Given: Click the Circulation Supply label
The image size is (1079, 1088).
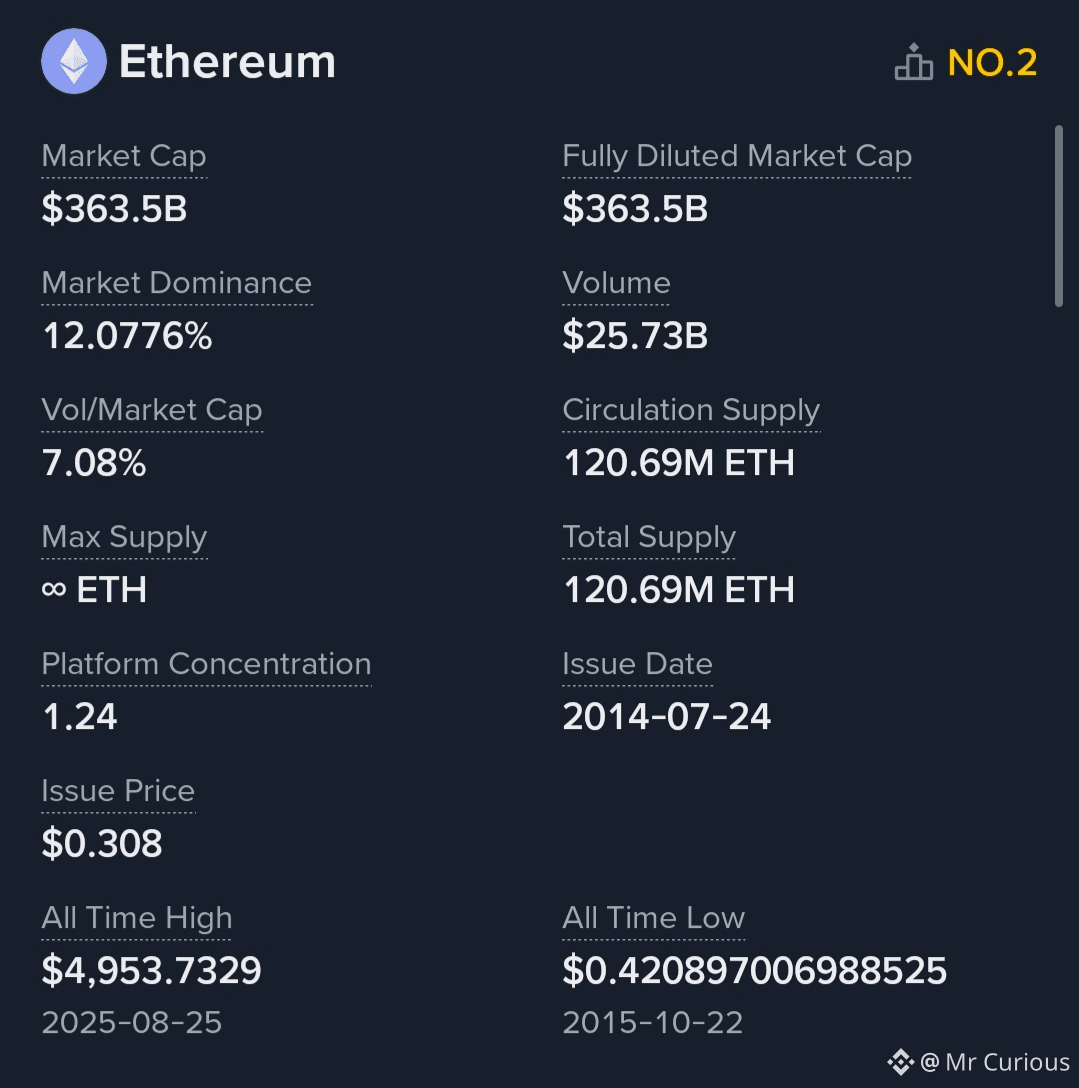Looking at the screenshot, I should pos(691,410).
